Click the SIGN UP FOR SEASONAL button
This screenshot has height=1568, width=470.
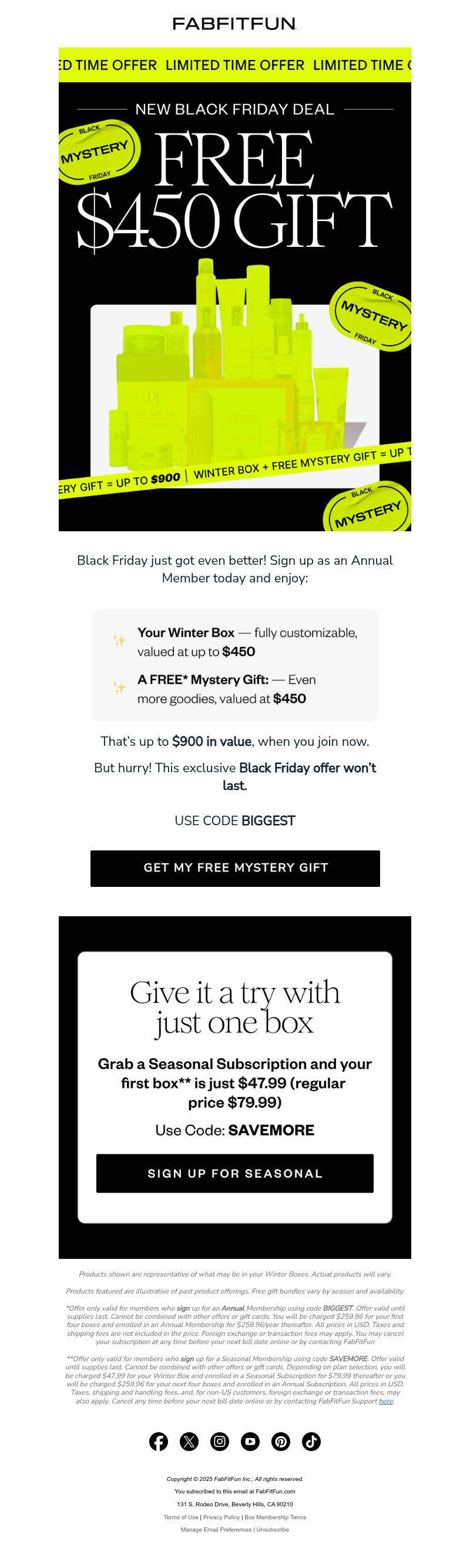tap(235, 1174)
